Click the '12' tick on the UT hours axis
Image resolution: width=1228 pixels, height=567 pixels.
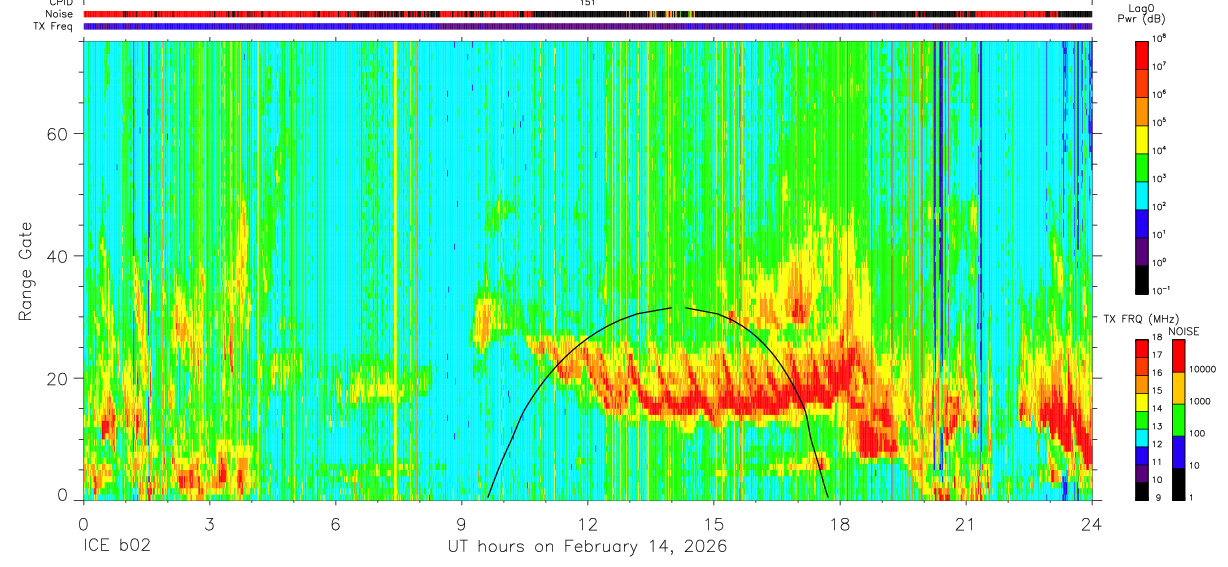[x=588, y=524]
